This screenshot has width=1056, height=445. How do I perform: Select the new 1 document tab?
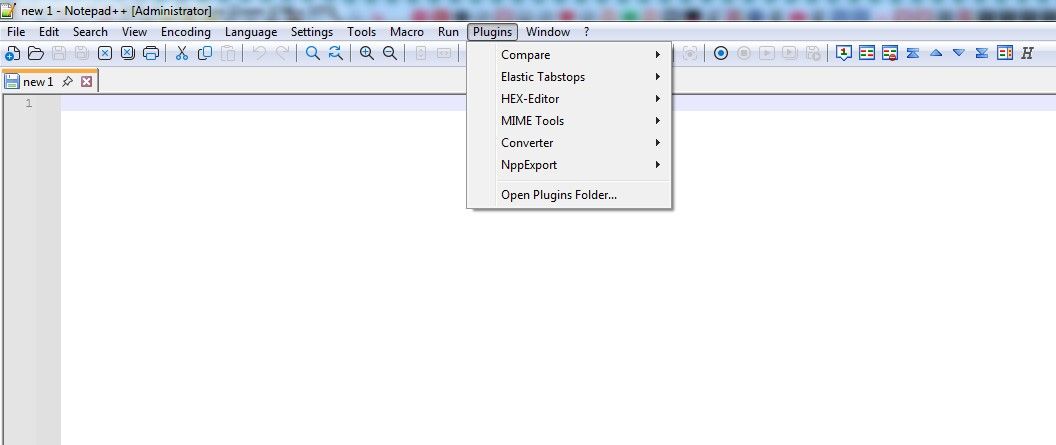coord(38,82)
